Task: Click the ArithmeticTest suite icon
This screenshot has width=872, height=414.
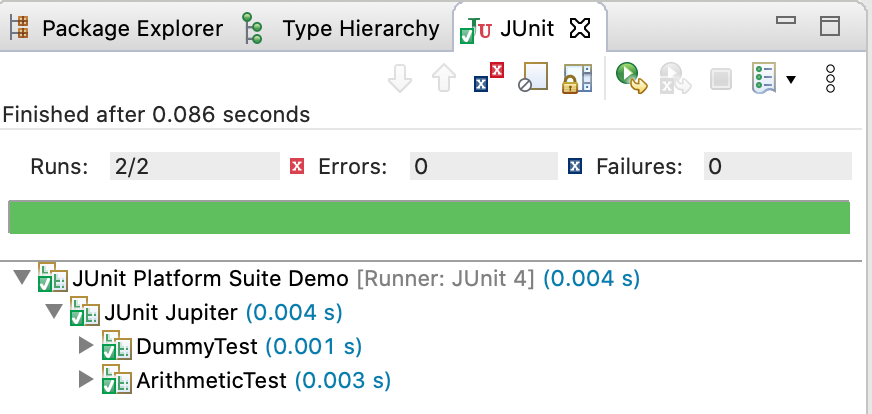Action: click(x=117, y=380)
